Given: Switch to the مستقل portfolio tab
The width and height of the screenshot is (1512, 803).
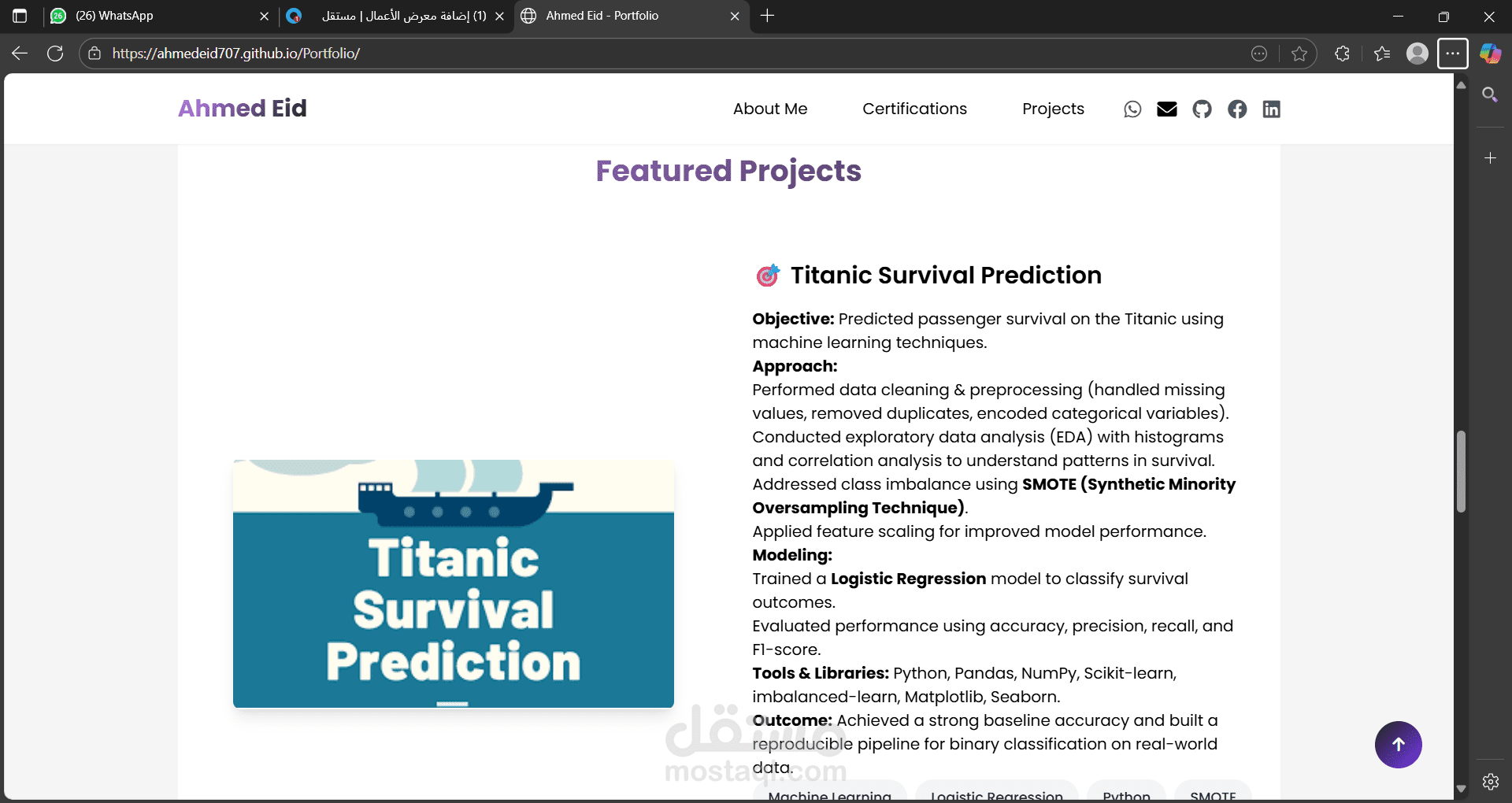Looking at the screenshot, I should 396,16.
